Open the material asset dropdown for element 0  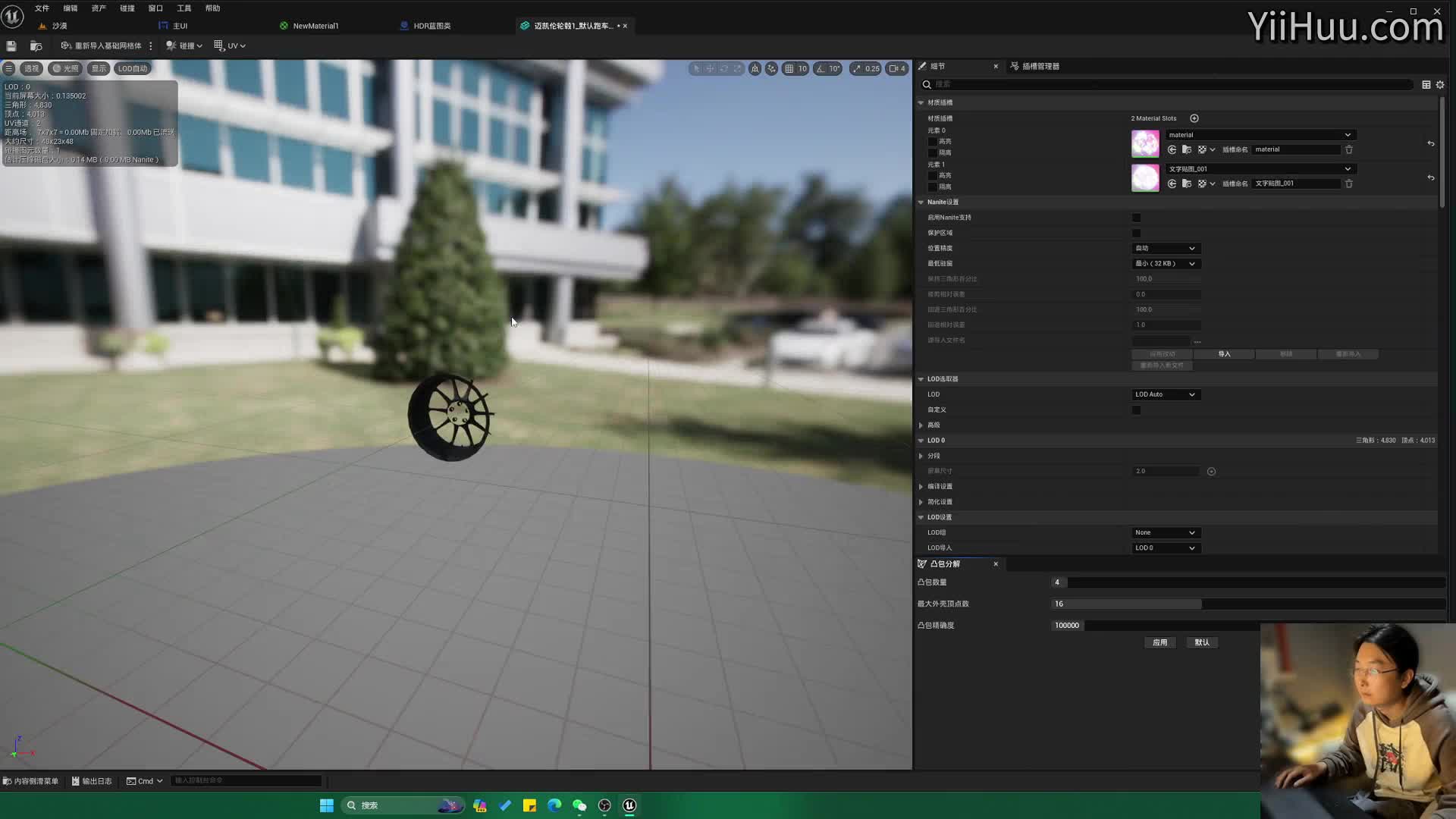[x=1260, y=135]
